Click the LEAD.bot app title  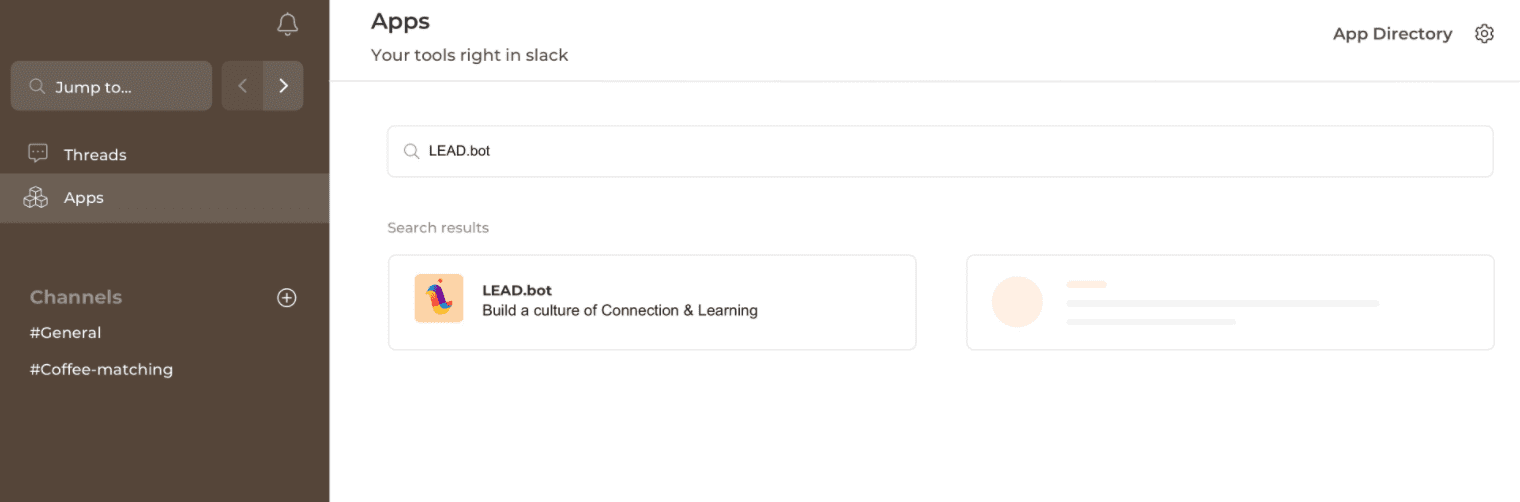(x=517, y=291)
